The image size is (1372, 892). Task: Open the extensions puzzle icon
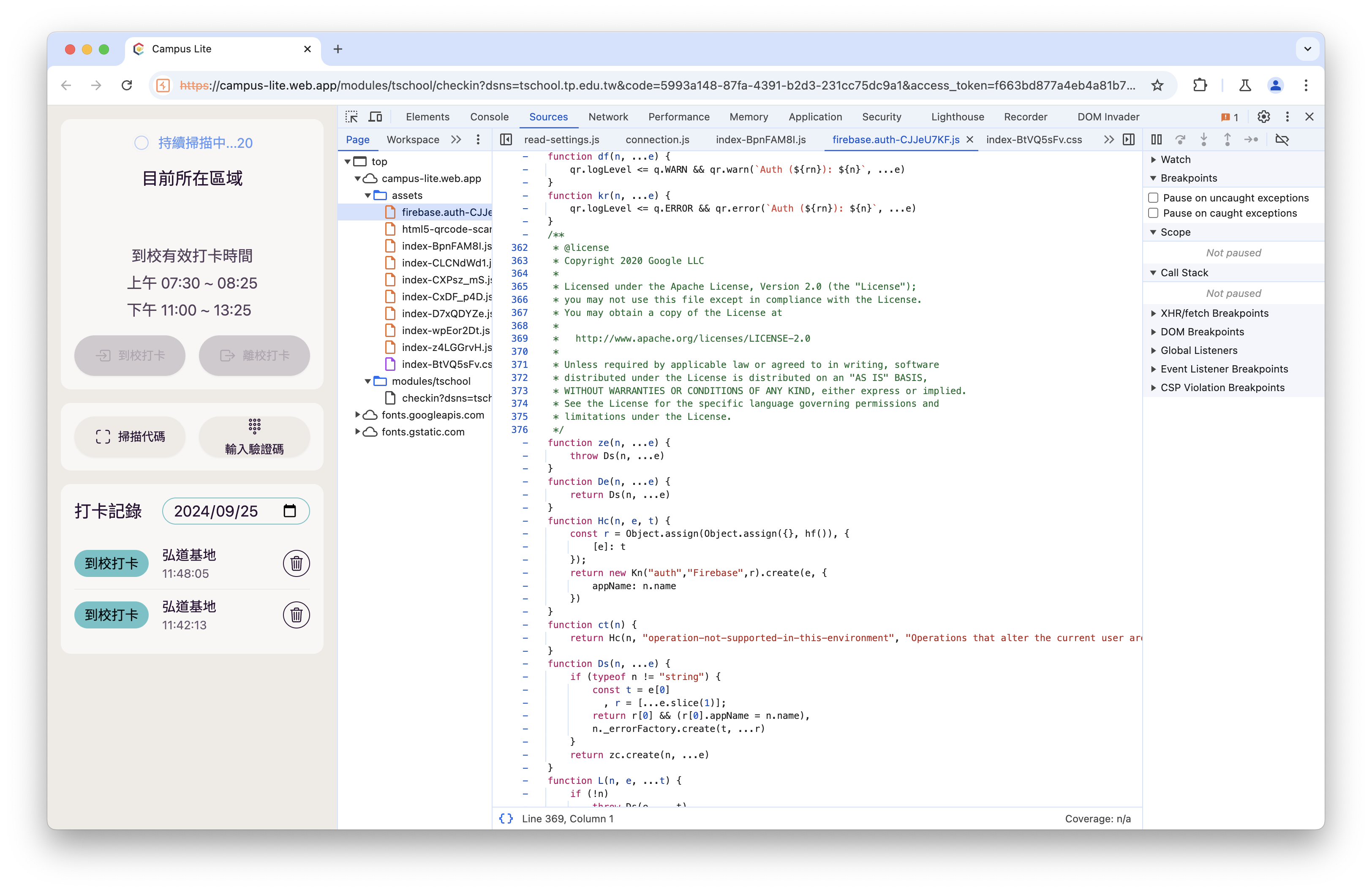[x=1200, y=85]
